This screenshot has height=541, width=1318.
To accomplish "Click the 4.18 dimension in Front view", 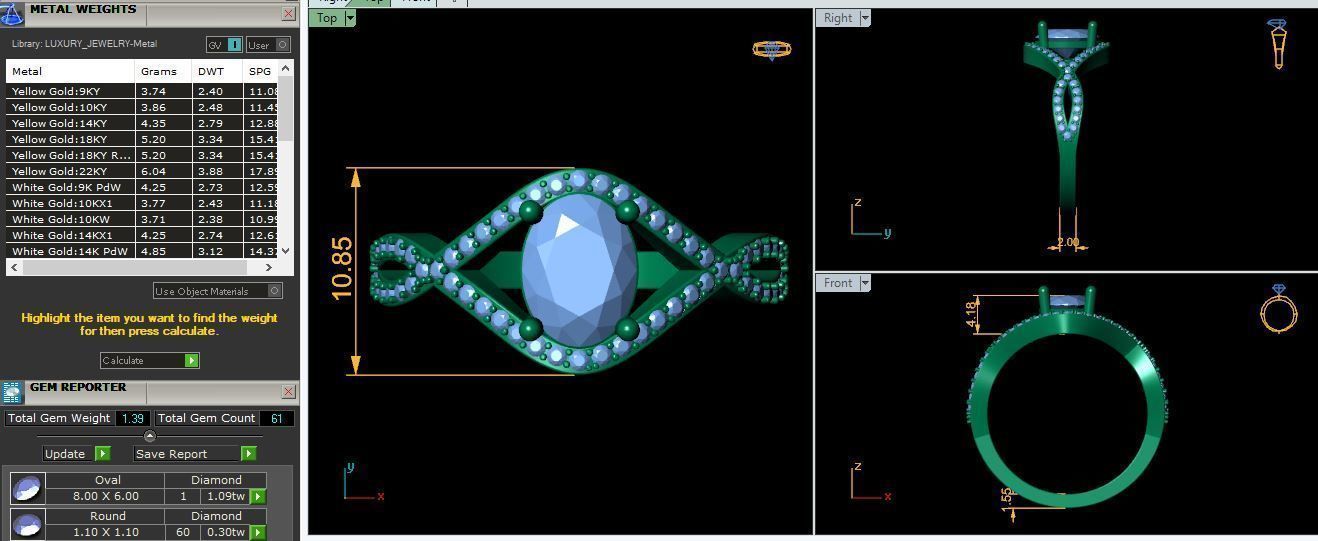I will click(x=971, y=315).
